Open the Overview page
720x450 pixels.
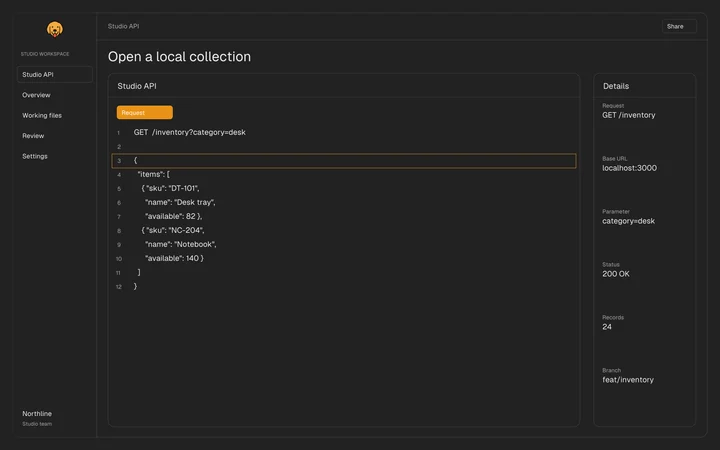36,95
